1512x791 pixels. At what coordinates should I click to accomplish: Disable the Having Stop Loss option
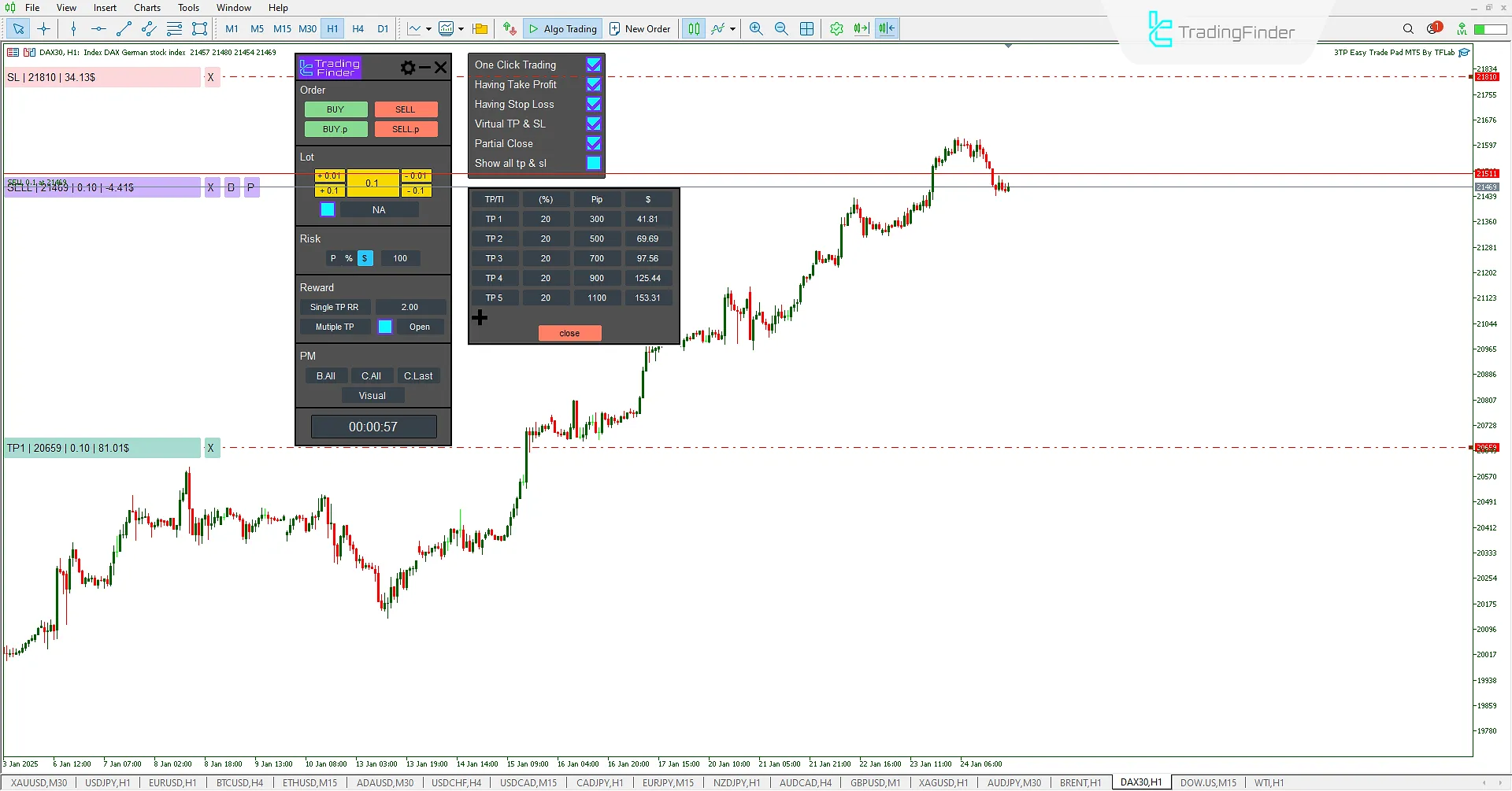pyautogui.click(x=594, y=104)
